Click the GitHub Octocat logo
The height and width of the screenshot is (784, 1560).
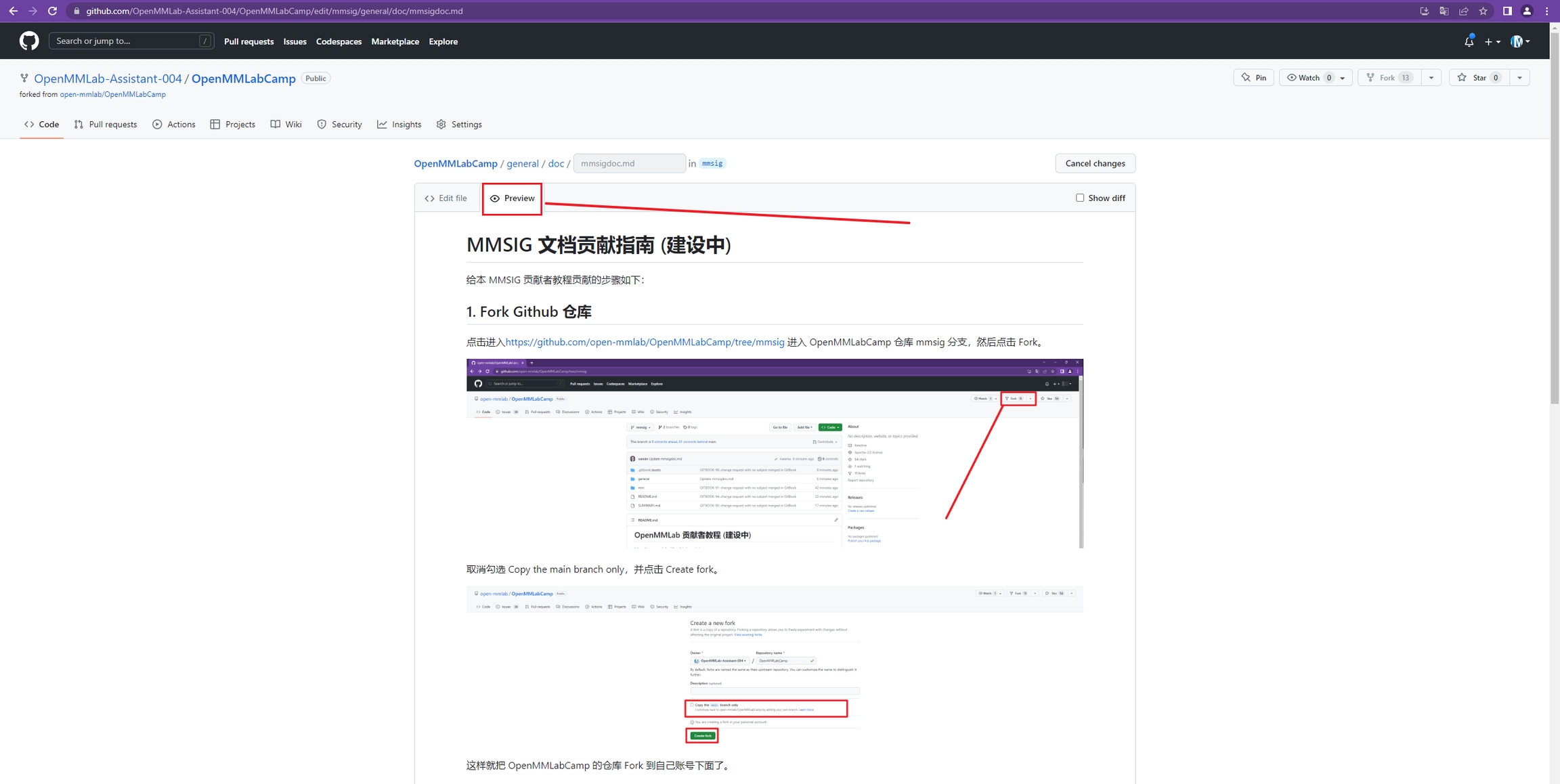click(x=29, y=41)
